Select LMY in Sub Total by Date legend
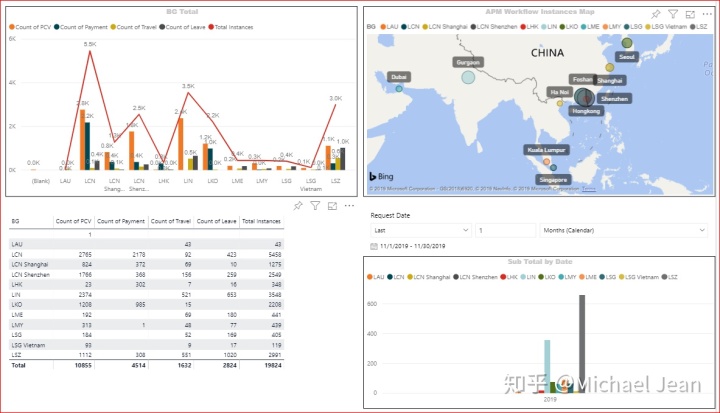Viewport: 720px width, 413px height. [567, 277]
